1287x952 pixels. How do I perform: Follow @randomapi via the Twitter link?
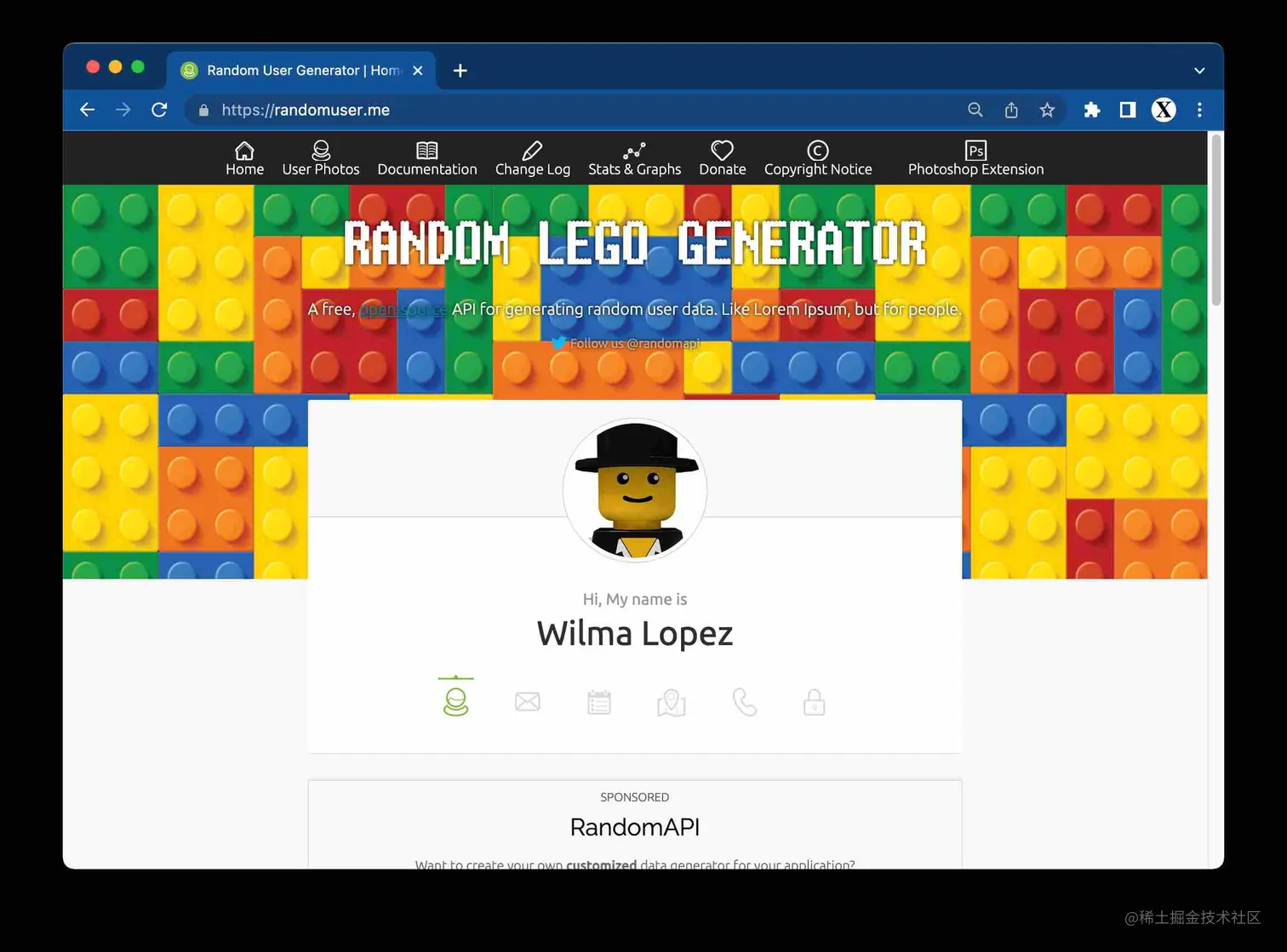click(634, 343)
